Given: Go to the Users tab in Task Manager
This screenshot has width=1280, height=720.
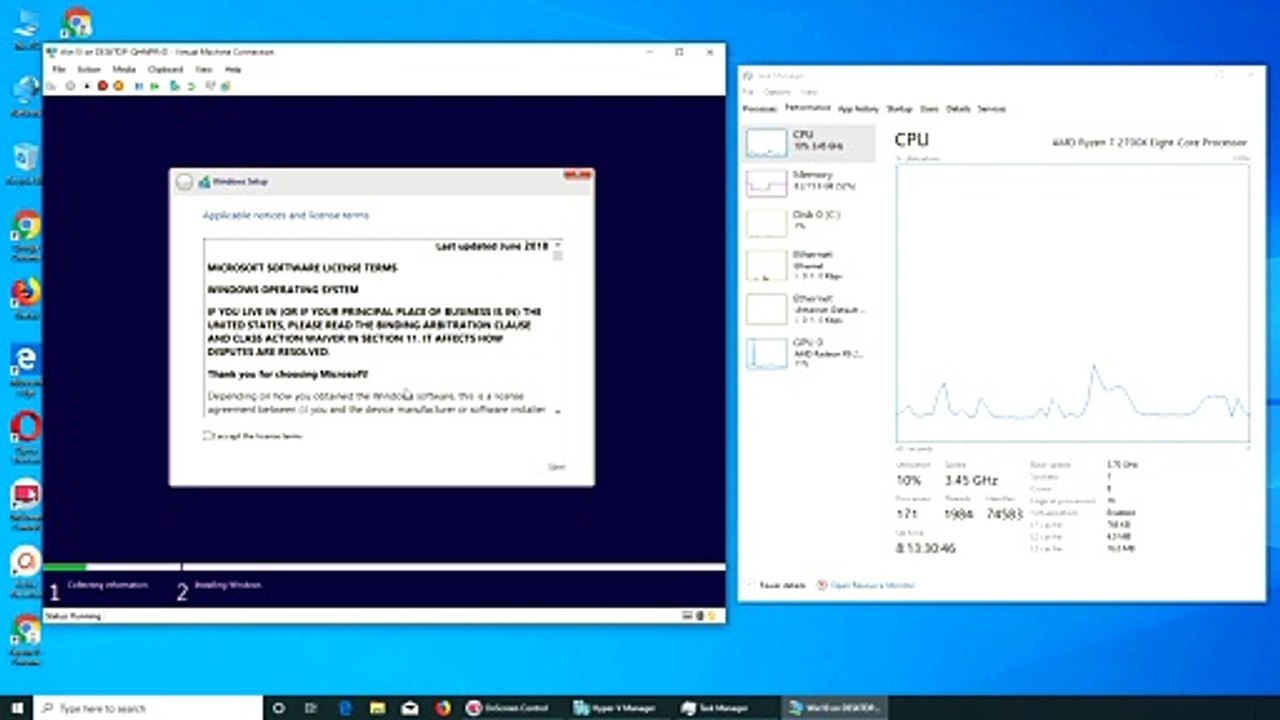Looking at the screenshot, I should click(x=929, y=108).
